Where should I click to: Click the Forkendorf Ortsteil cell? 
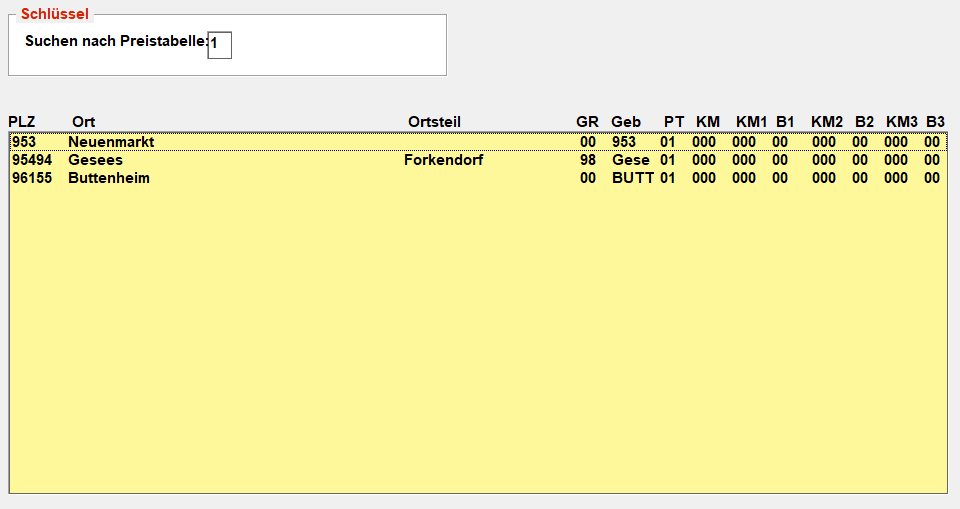443,160
